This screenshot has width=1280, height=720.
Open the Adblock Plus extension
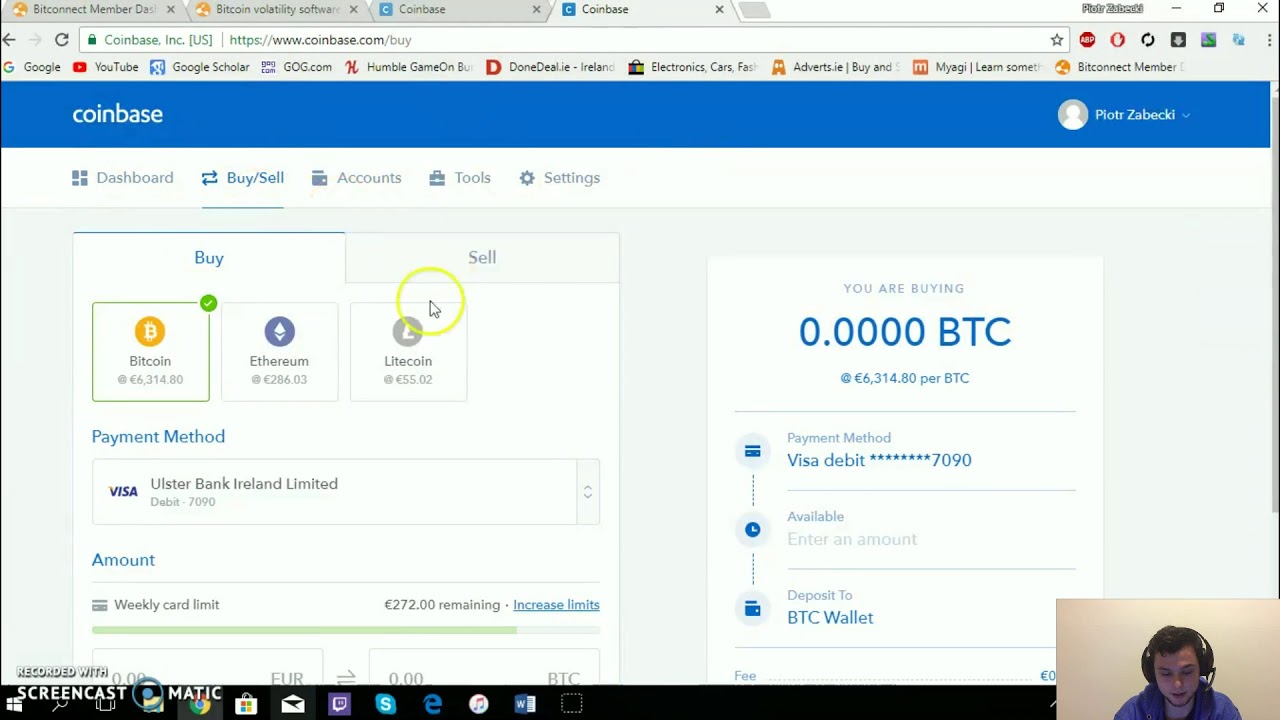coord(1087,40)
